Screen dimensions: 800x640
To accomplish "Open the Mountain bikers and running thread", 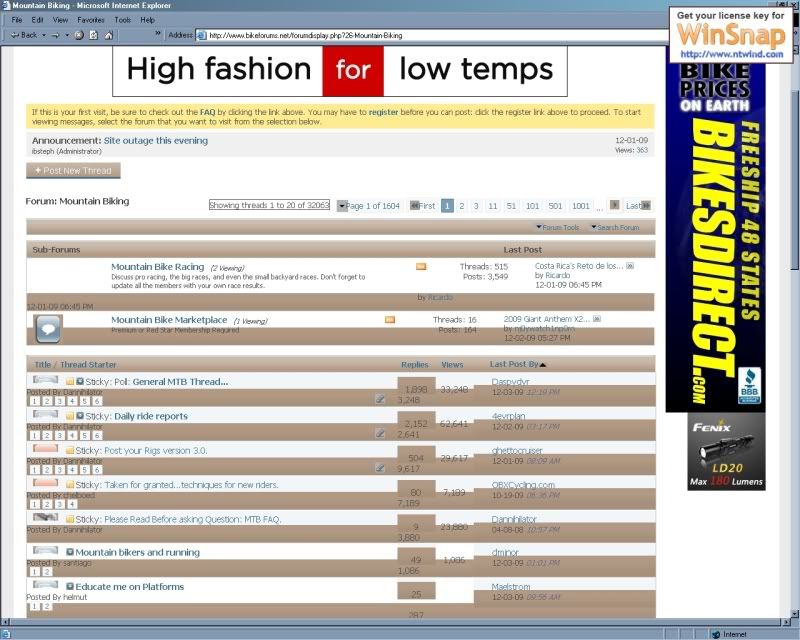I will pyautogui.click(x=137, y=552).
